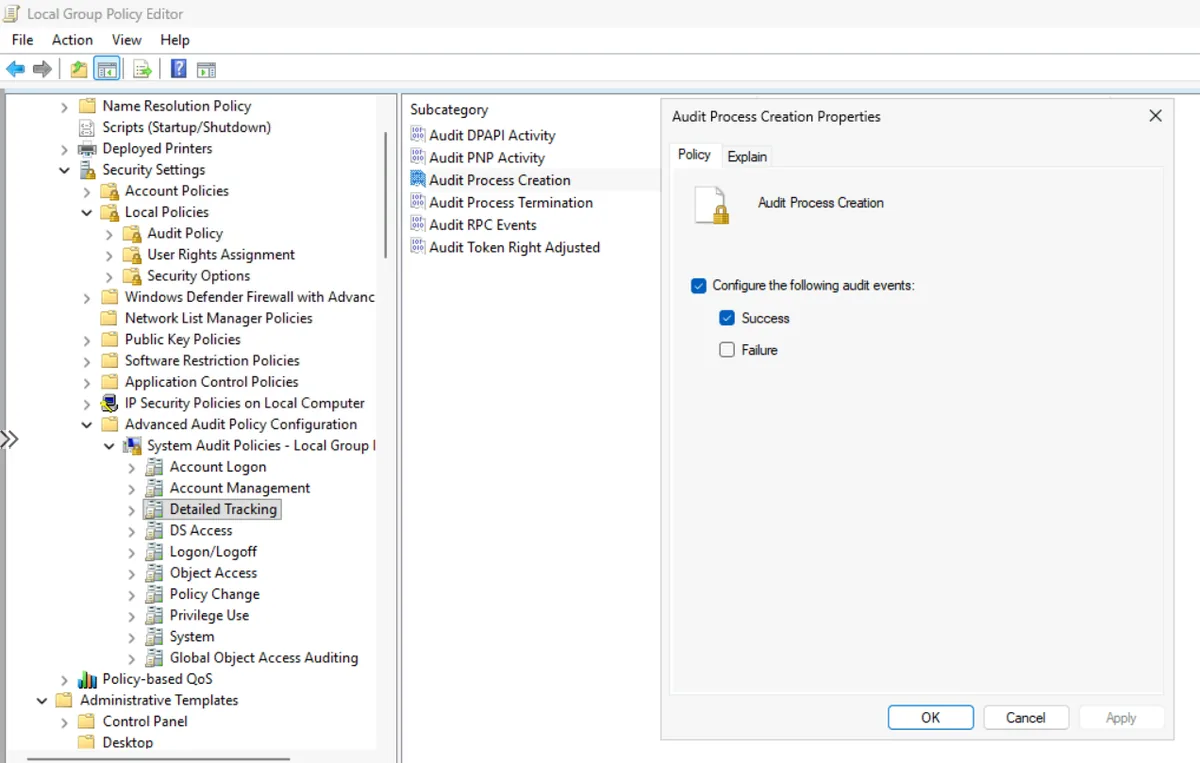
Task: Click the Export List toolbar icon
Action: click(142, 69)
